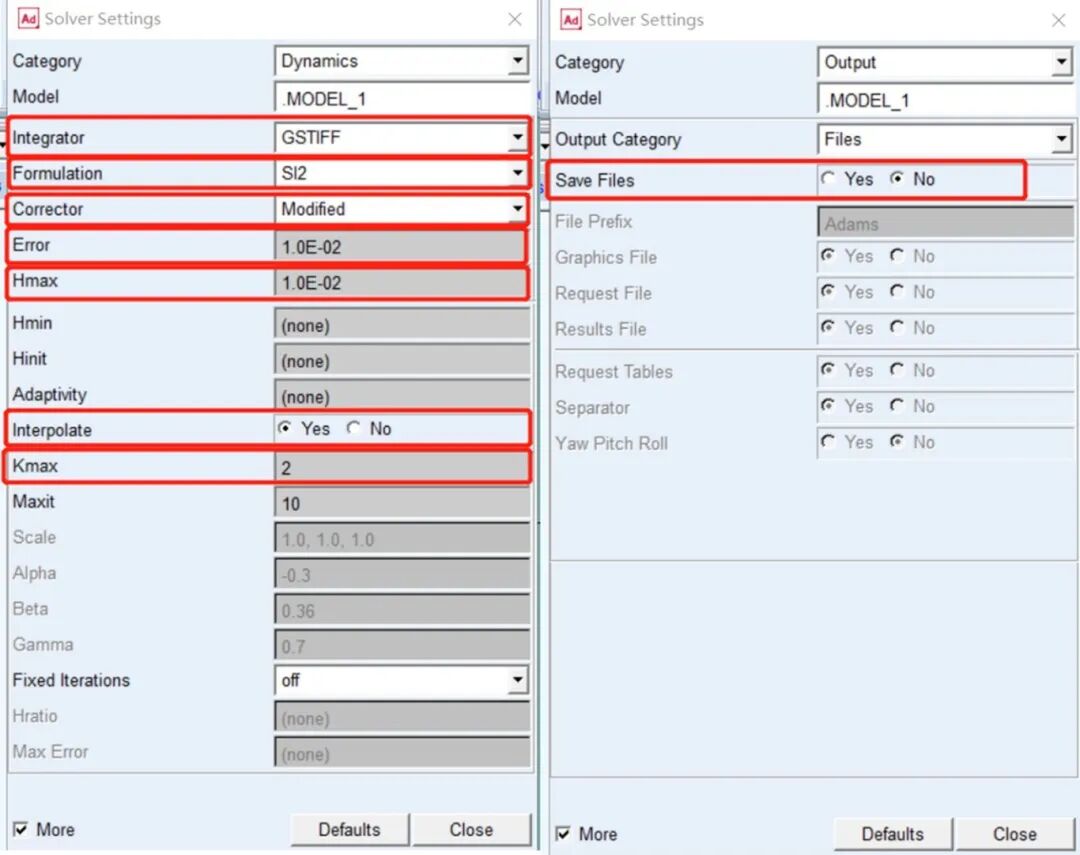Open the Category dropdown showing Dynamics

pyautogui.click(x=402, y=61)
